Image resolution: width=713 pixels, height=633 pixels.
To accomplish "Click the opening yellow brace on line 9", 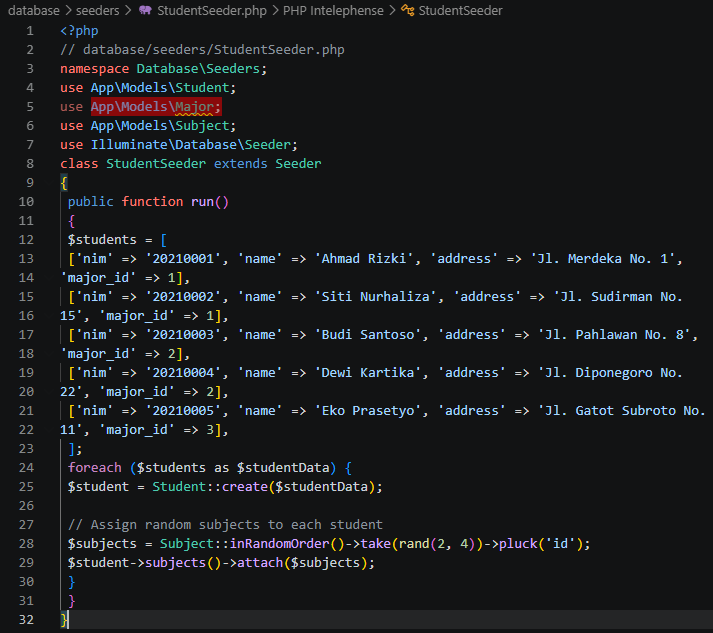I will point(64,183).
